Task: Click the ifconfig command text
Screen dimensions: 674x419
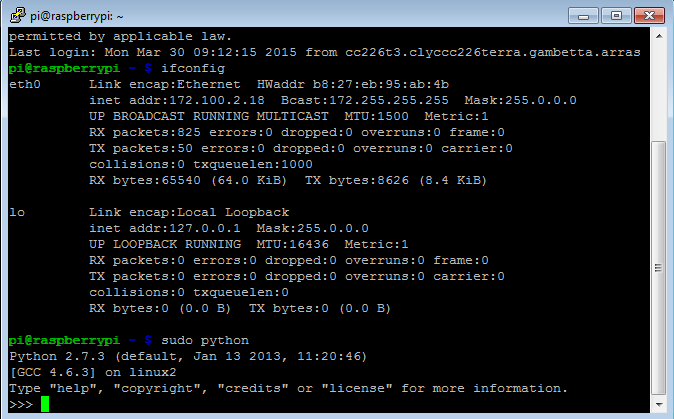Action: pyautogui.click(x=193, y=68)
